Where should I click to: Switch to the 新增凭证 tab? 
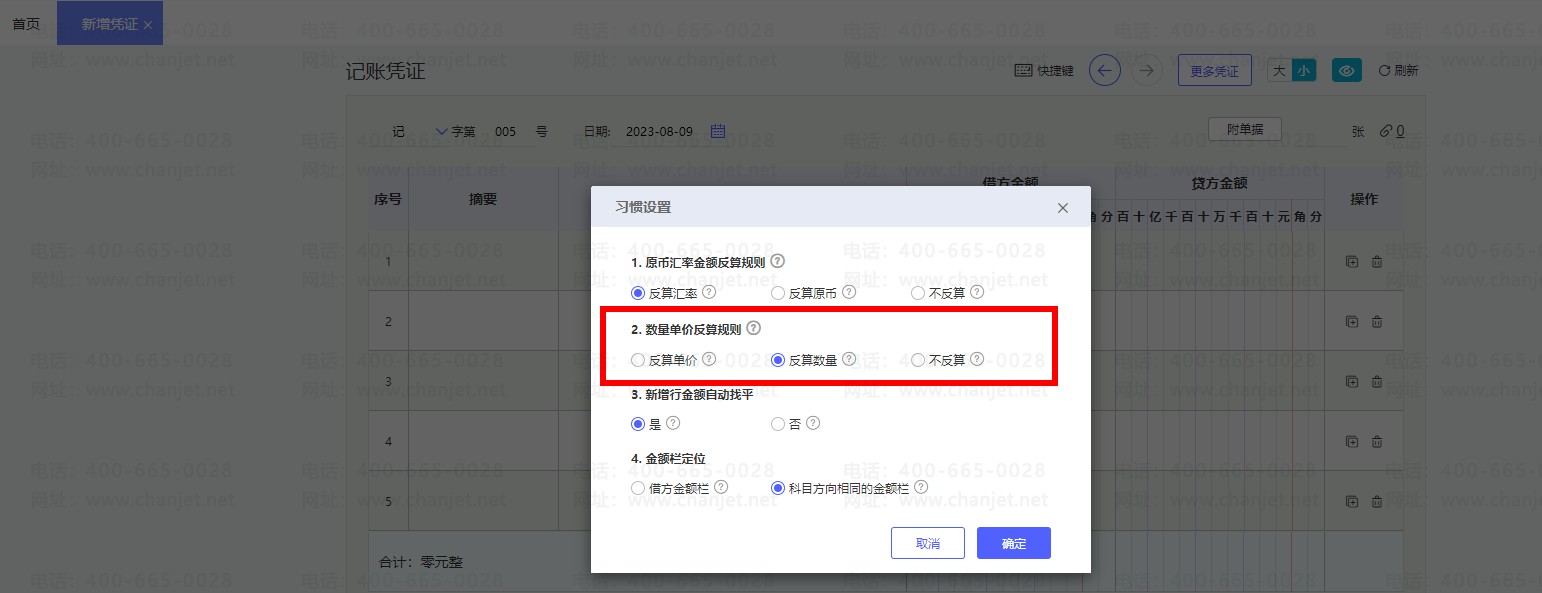109,24
